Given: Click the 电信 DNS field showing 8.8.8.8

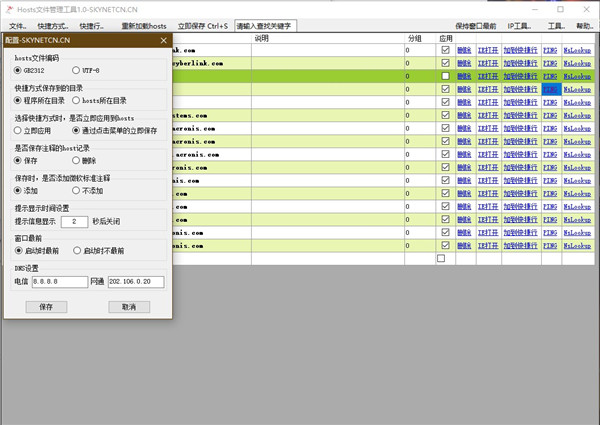Looking at the screenshot, I should 59,282.
